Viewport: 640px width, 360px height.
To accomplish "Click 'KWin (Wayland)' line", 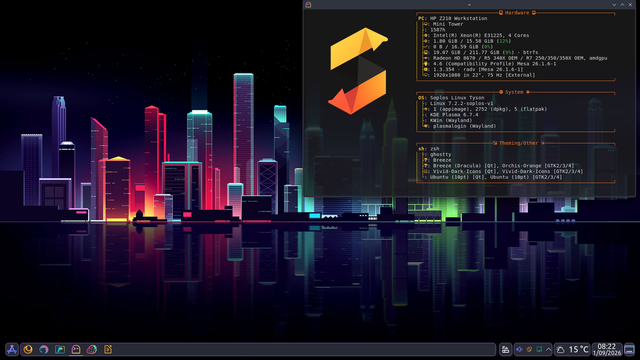I will tap(451, 121).
